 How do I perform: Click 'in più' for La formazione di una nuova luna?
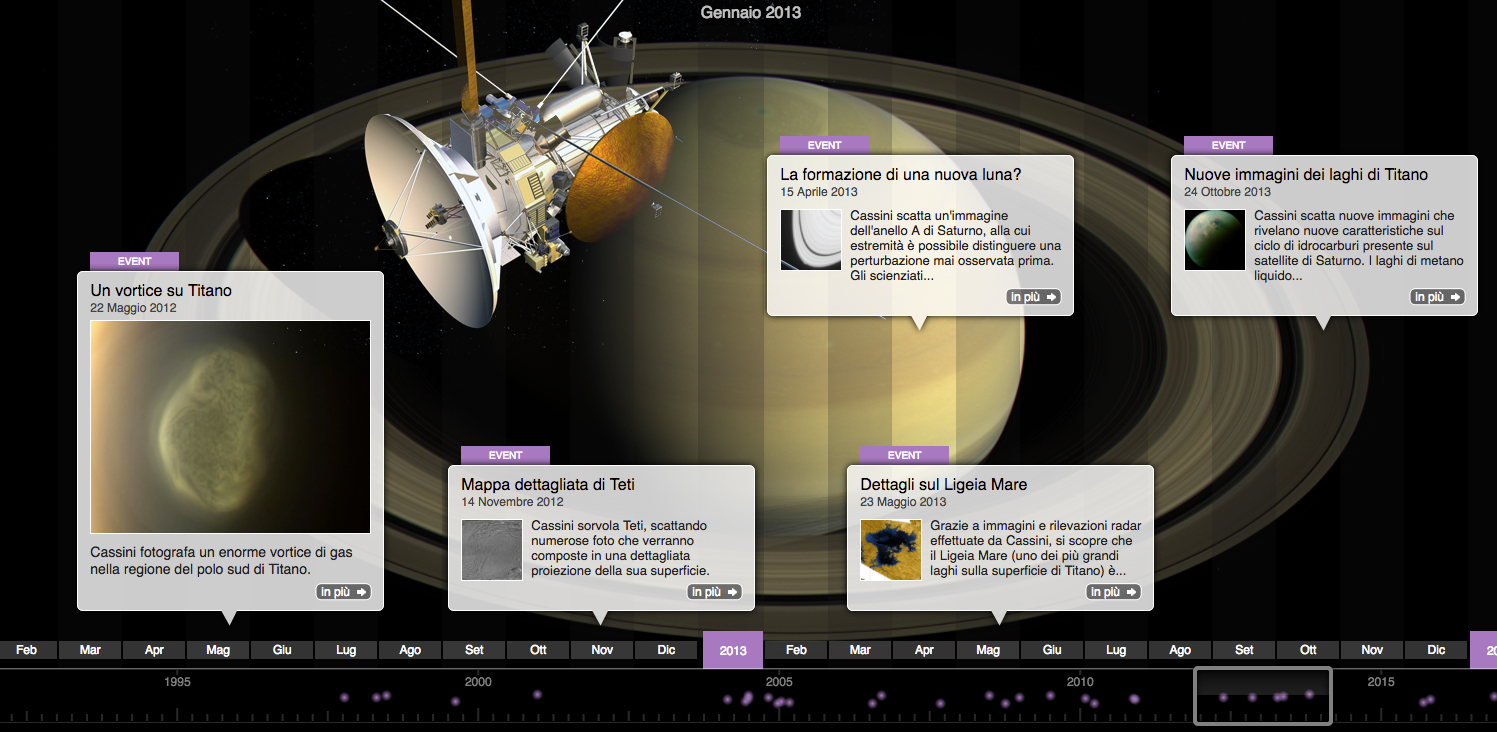1034,297
